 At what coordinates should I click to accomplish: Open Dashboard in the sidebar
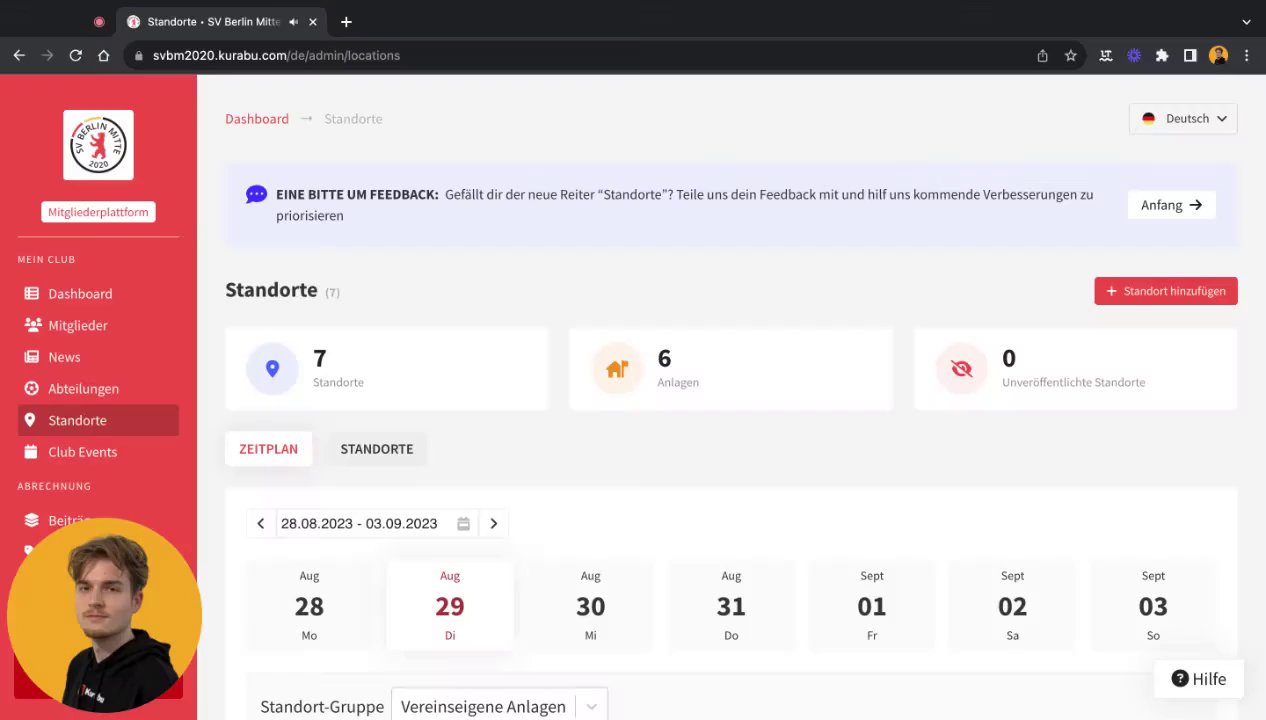[x=98, y=294]
